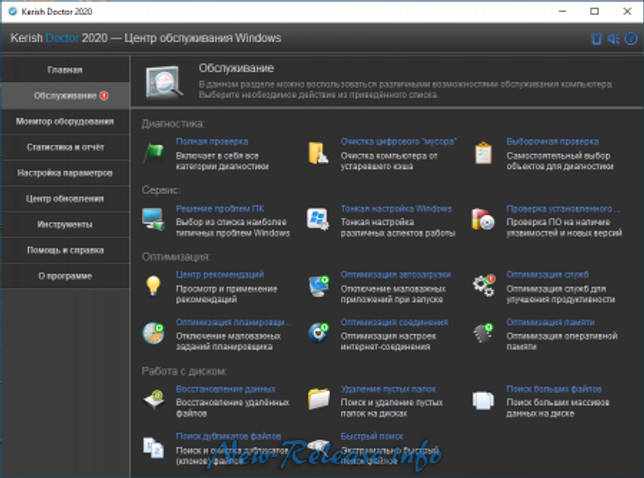Select Настройка параметров in sidebar
644x478 pixels.
pos(65,173)
